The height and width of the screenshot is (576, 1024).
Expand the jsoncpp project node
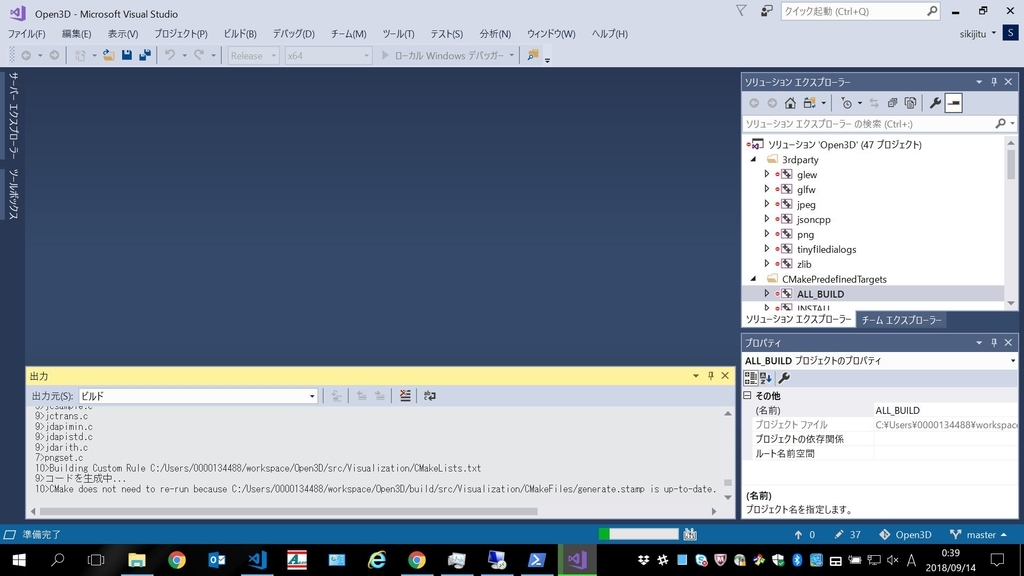tap(767, 219)
